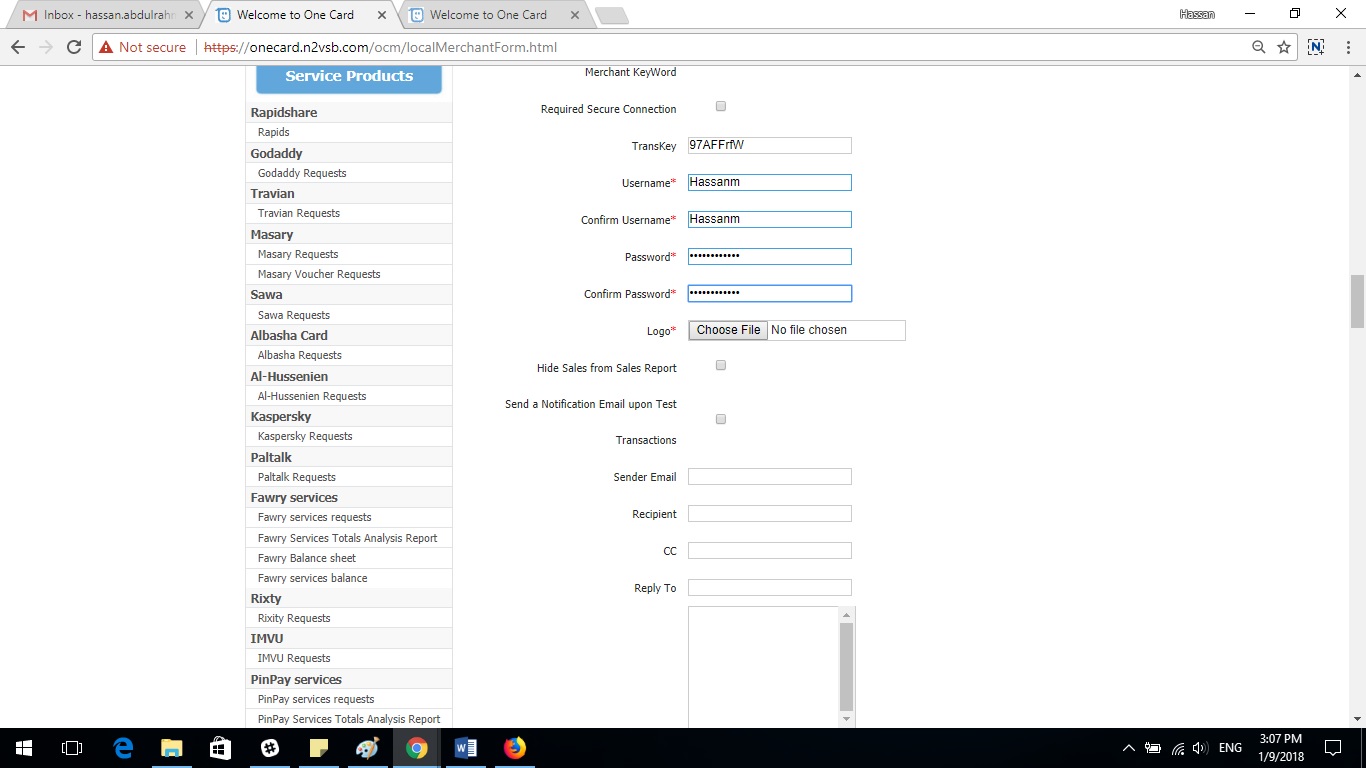This screenshot has width=1366, height=768.
Task: Check Hide Sales from Sales Report
Action: click(x=721, y=365)
